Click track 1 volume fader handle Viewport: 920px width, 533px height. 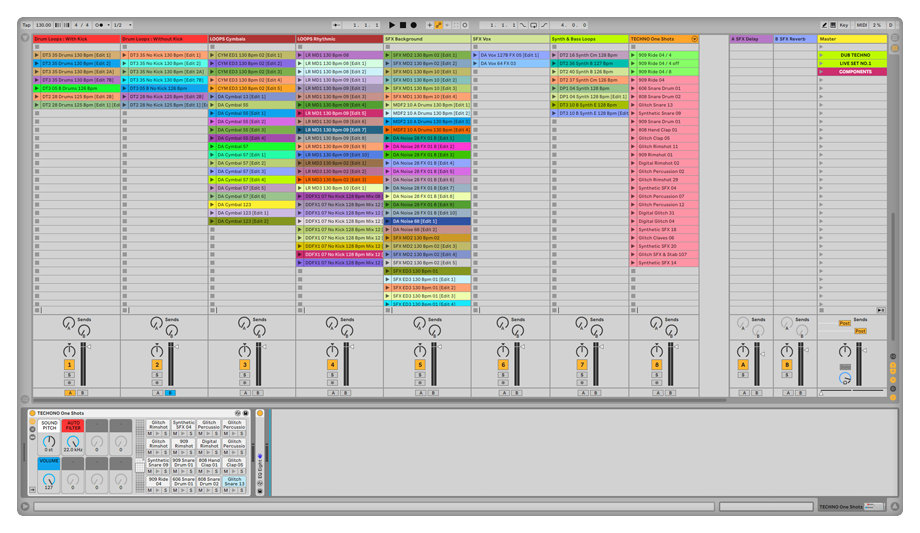pyautogui.click(x=89, y=347)
